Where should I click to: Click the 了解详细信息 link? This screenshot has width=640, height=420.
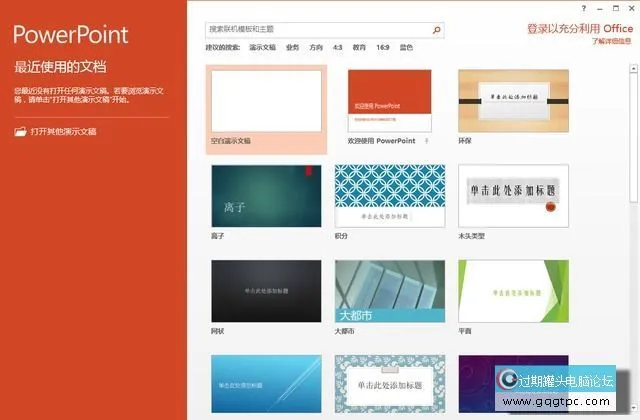pos(612,41)
